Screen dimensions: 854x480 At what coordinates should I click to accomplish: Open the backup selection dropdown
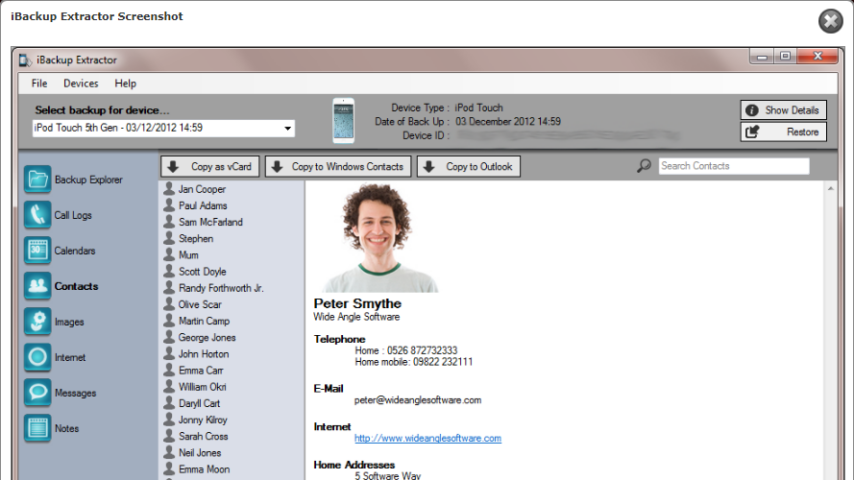(163, 128)
